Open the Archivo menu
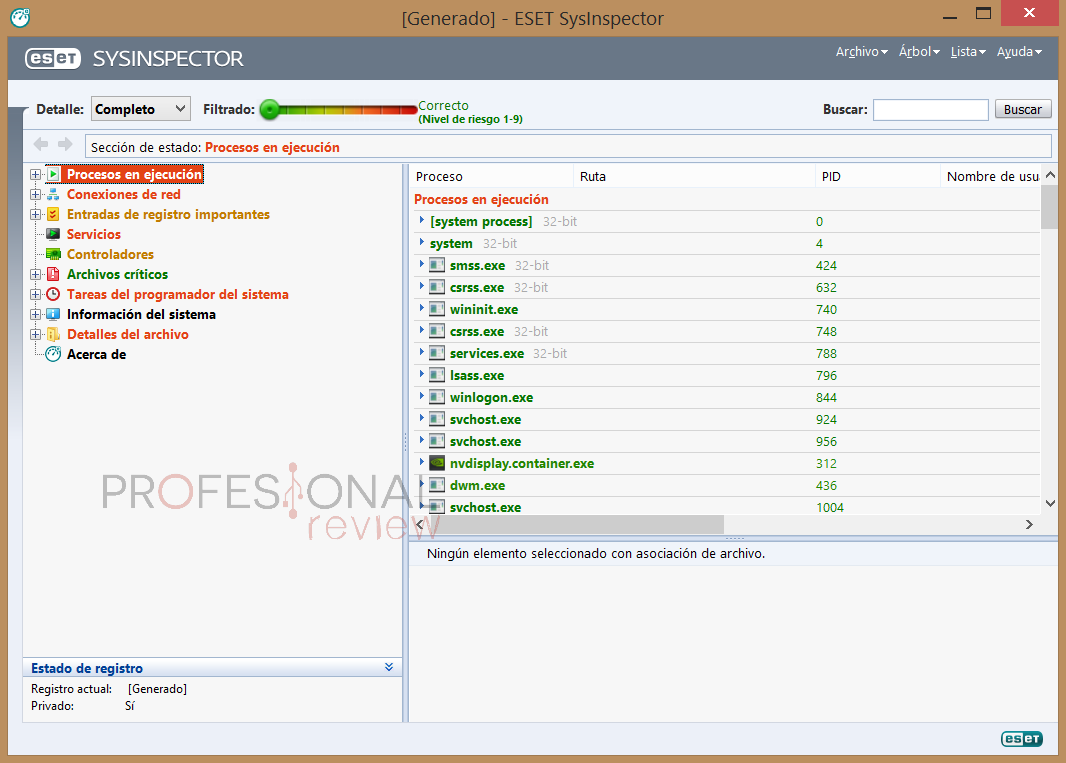 click(x=861, y=52)
